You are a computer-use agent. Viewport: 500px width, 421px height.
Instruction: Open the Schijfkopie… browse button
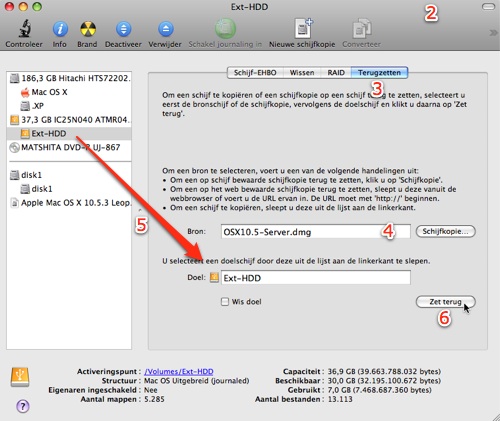coord(446,231)
